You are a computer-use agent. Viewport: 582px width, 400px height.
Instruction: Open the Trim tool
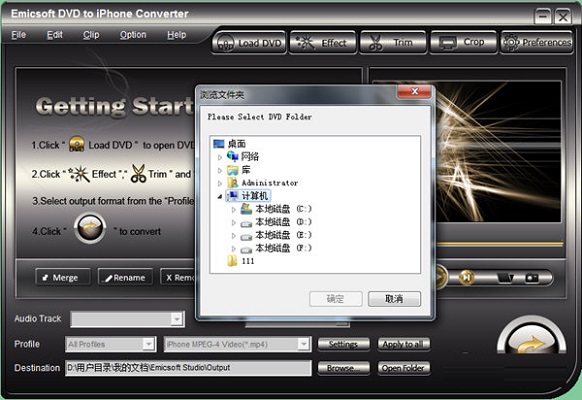click(393, 43)
